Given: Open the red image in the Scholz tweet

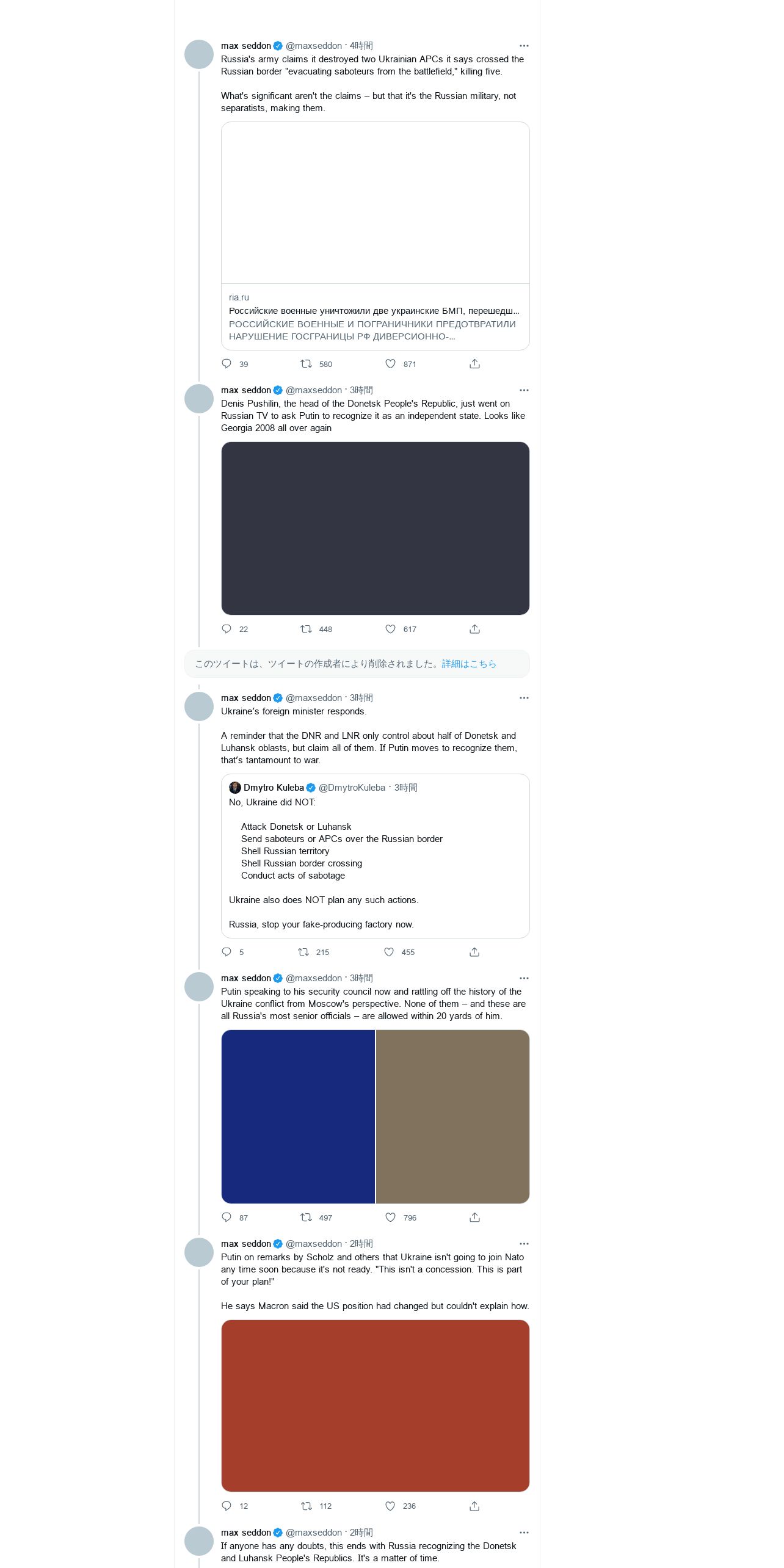Looking at the screenshot, I should tap(376, 1406).
